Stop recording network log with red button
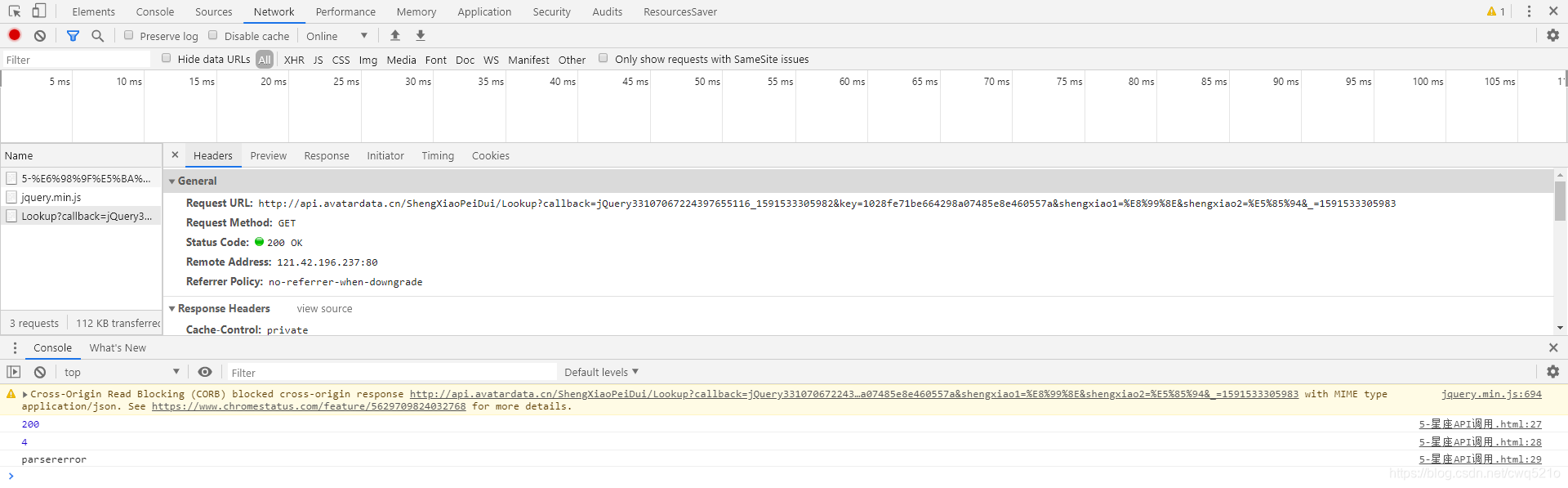The height and width of the screenshot is (488, 1568). click(x=15, y=35)
